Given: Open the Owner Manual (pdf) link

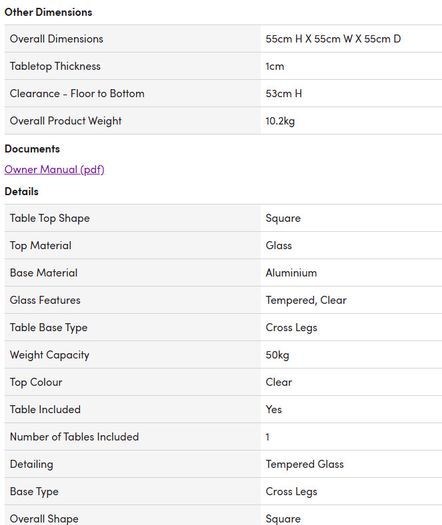Looking at the screenshot, I should 54,169.
